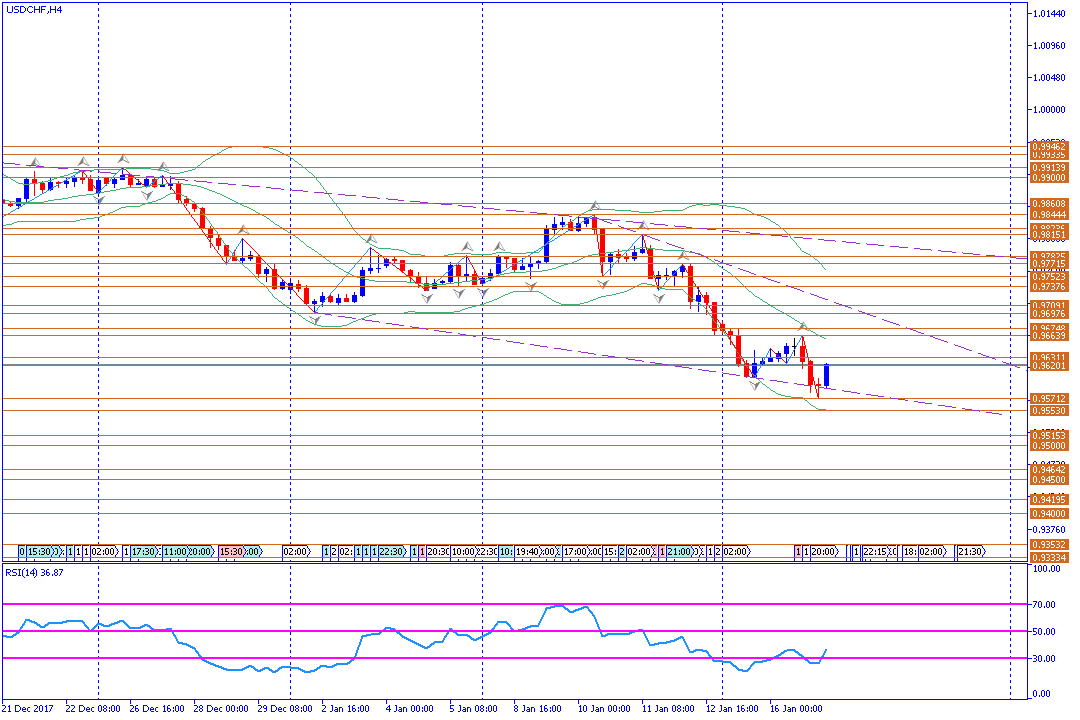Click the 0.97715 price level label
The image size is (1080, 720).
click(1049, 264)
